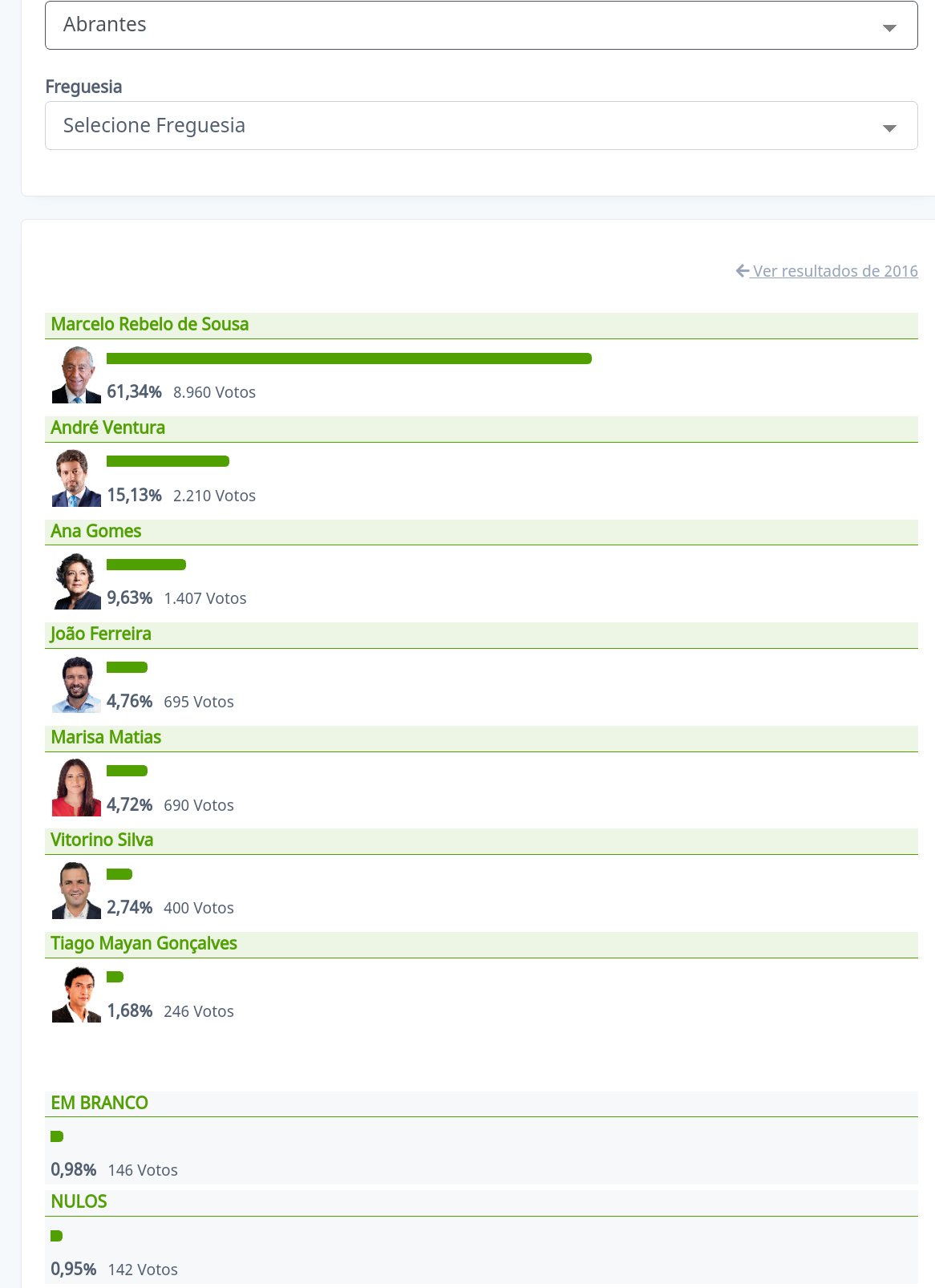Click João Ferreira's candidate photo
The height and width of the screenshot is (1288, 935).
76,685
